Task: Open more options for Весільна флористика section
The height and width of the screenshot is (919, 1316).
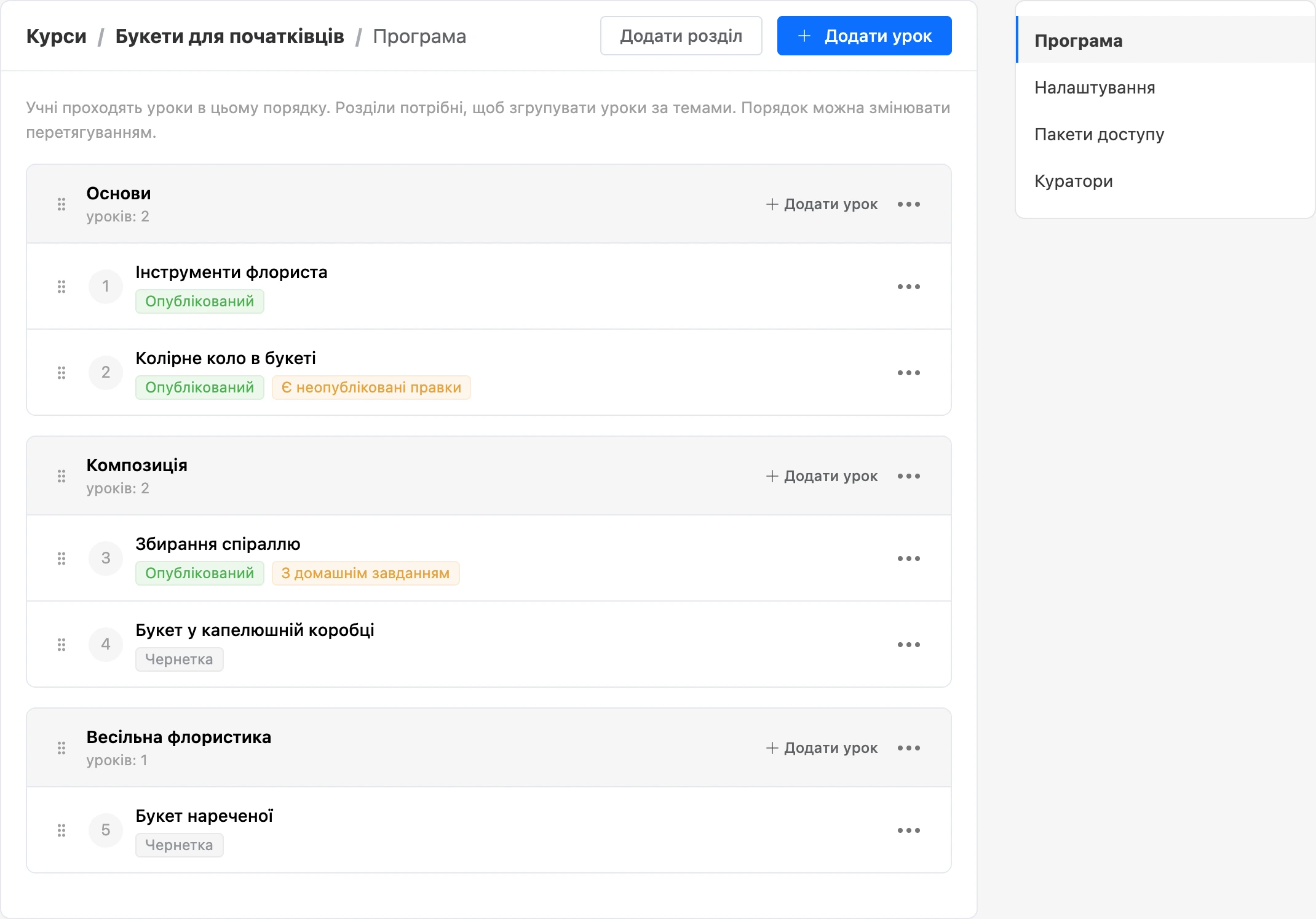Action: [x=909, y=748]
